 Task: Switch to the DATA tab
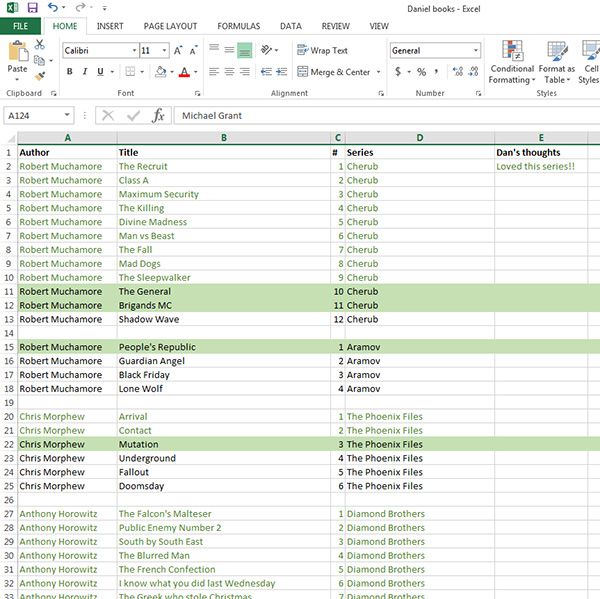click(291, 26)
